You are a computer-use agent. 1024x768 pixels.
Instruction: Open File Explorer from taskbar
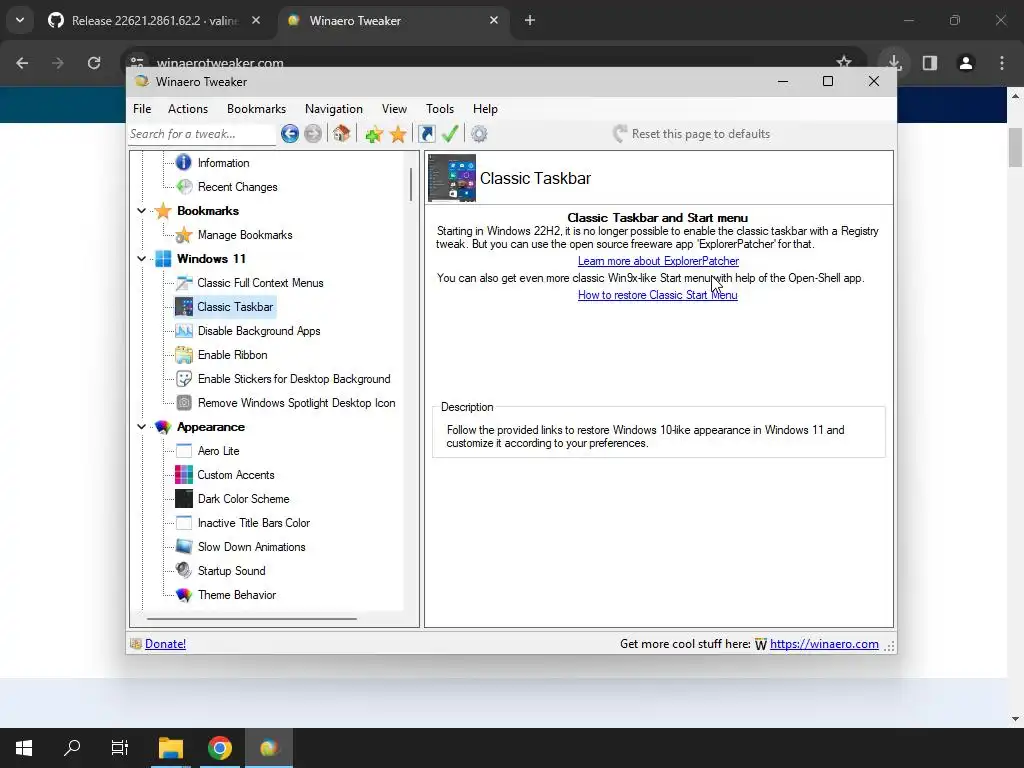click(x=171, y=748)
